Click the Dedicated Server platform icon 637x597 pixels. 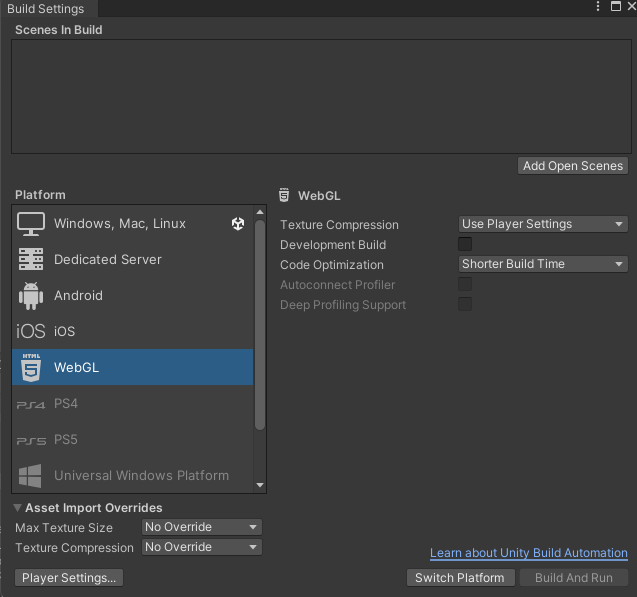pyautogui.click(x=31, y=259)
